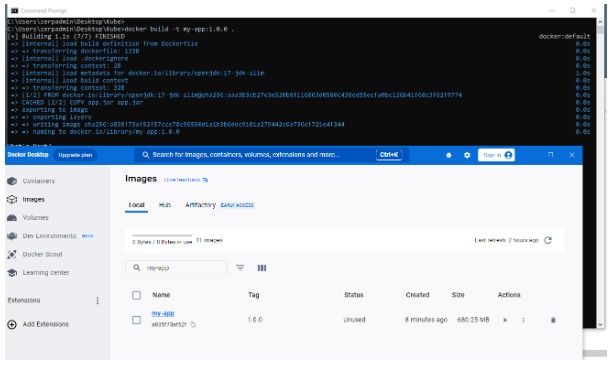
Task: Switch to the Artifactory tab
Action: pyautogui.click(x=200, y=205)
